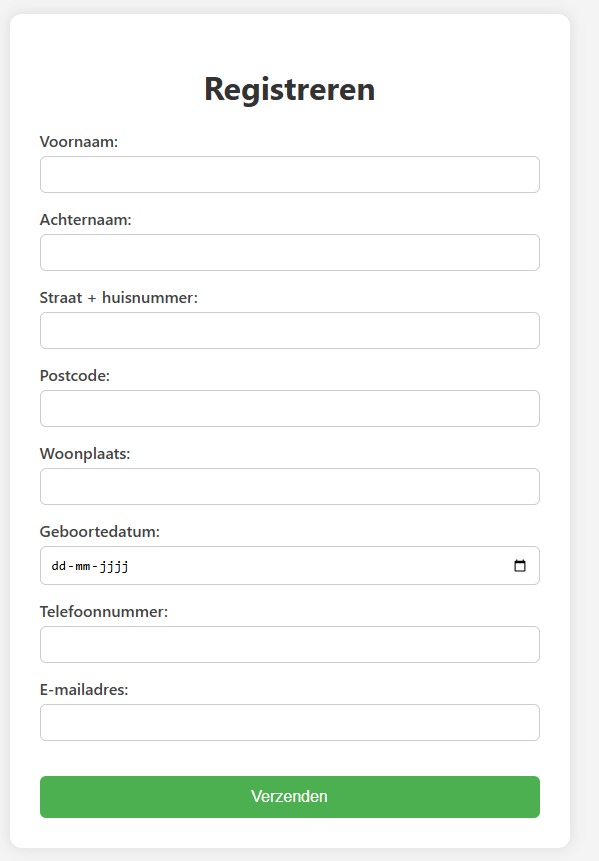
Task: Focus the Achternaam text box
Action: click(x=290, y=253)
